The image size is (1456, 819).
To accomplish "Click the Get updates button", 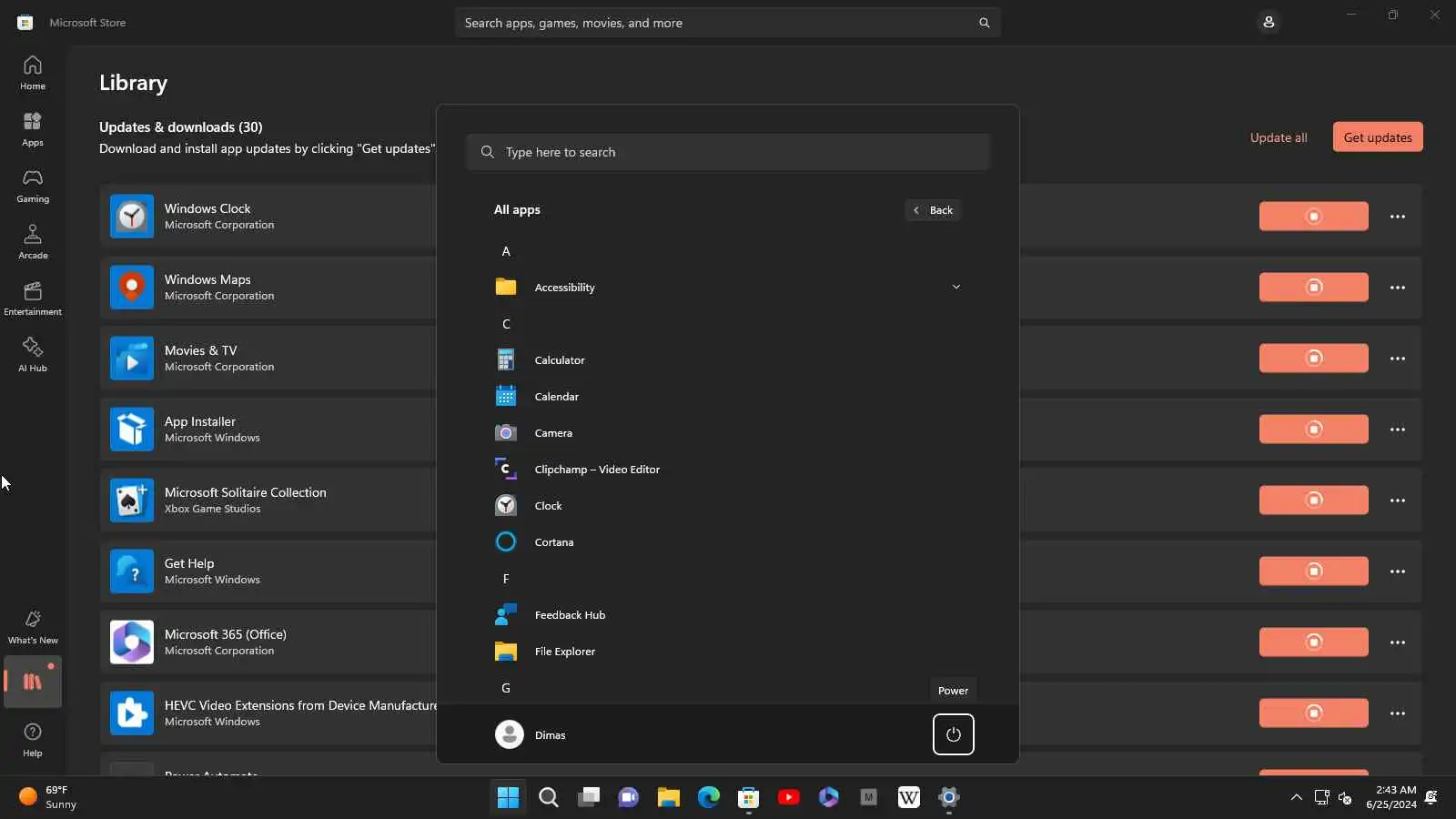I will point(1378,137).
